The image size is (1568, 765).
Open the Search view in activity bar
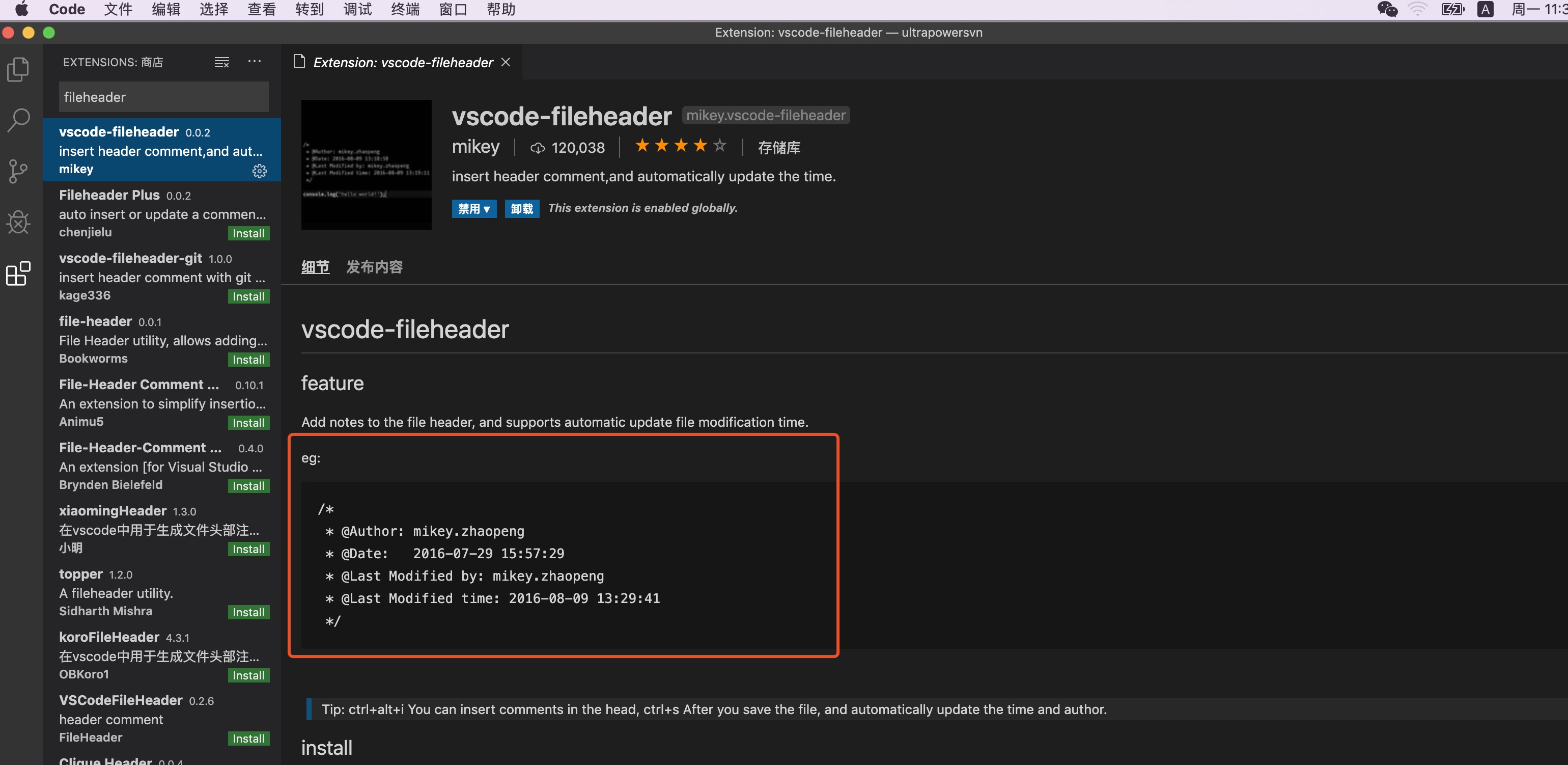point(18,121)
